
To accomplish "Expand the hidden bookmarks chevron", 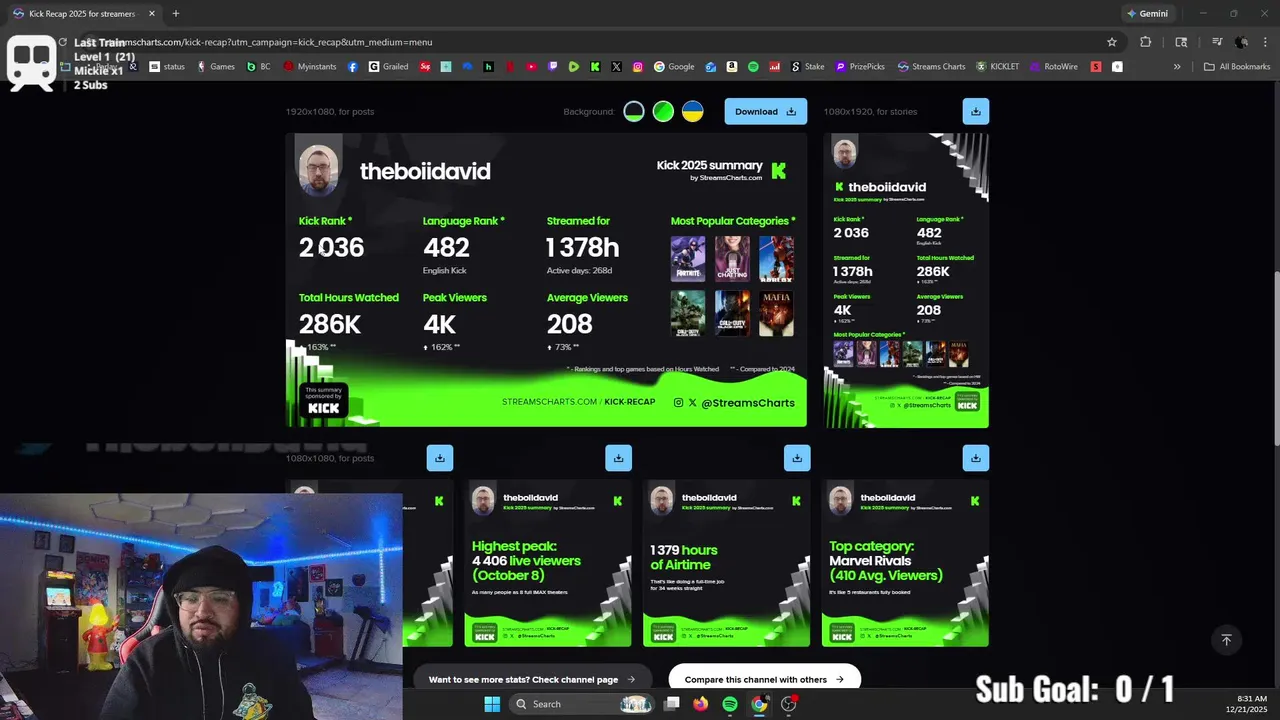I will [x=1177, y=67].
